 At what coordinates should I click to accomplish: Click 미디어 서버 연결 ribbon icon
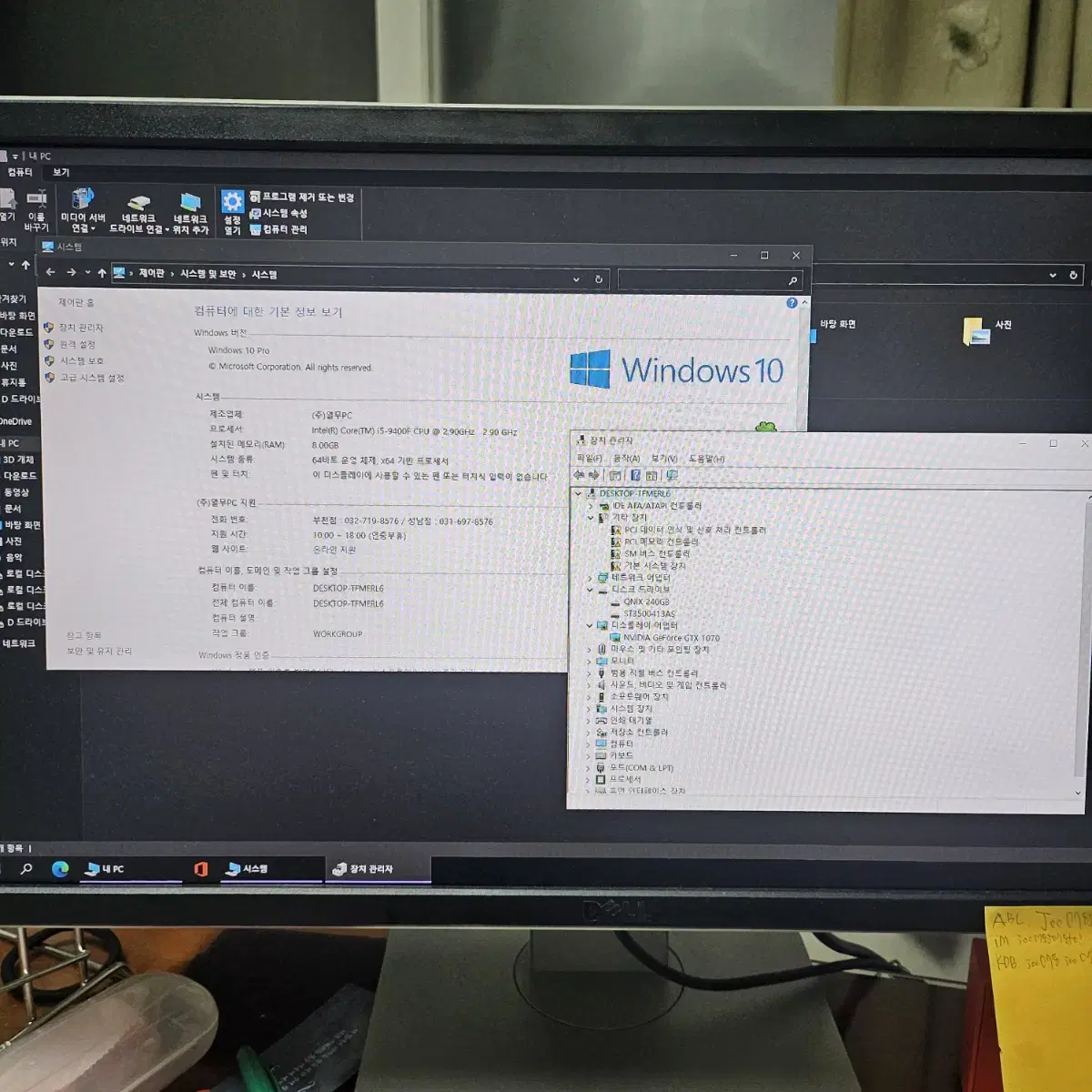(83, 210)
